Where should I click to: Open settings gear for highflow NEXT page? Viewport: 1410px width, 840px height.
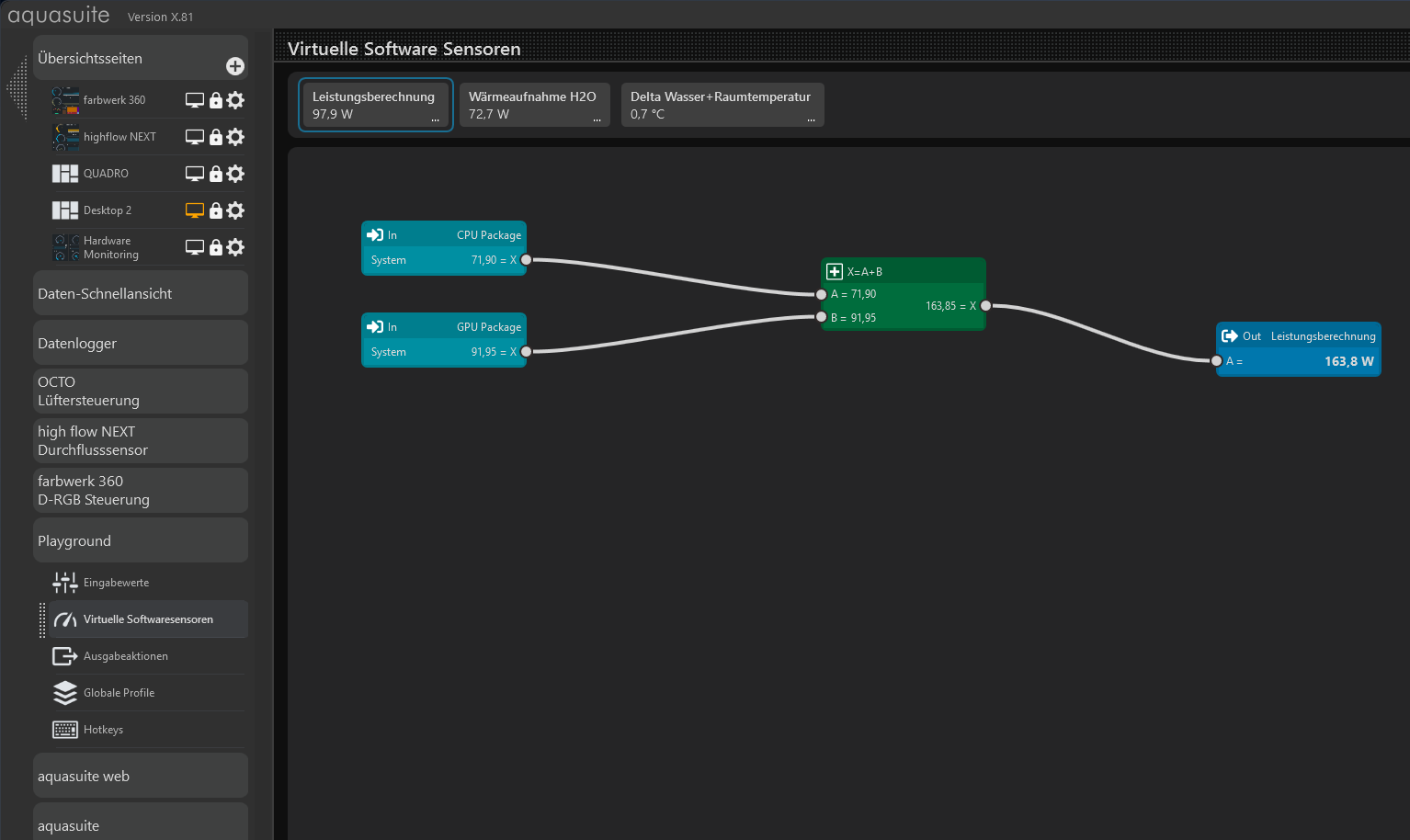235,137
